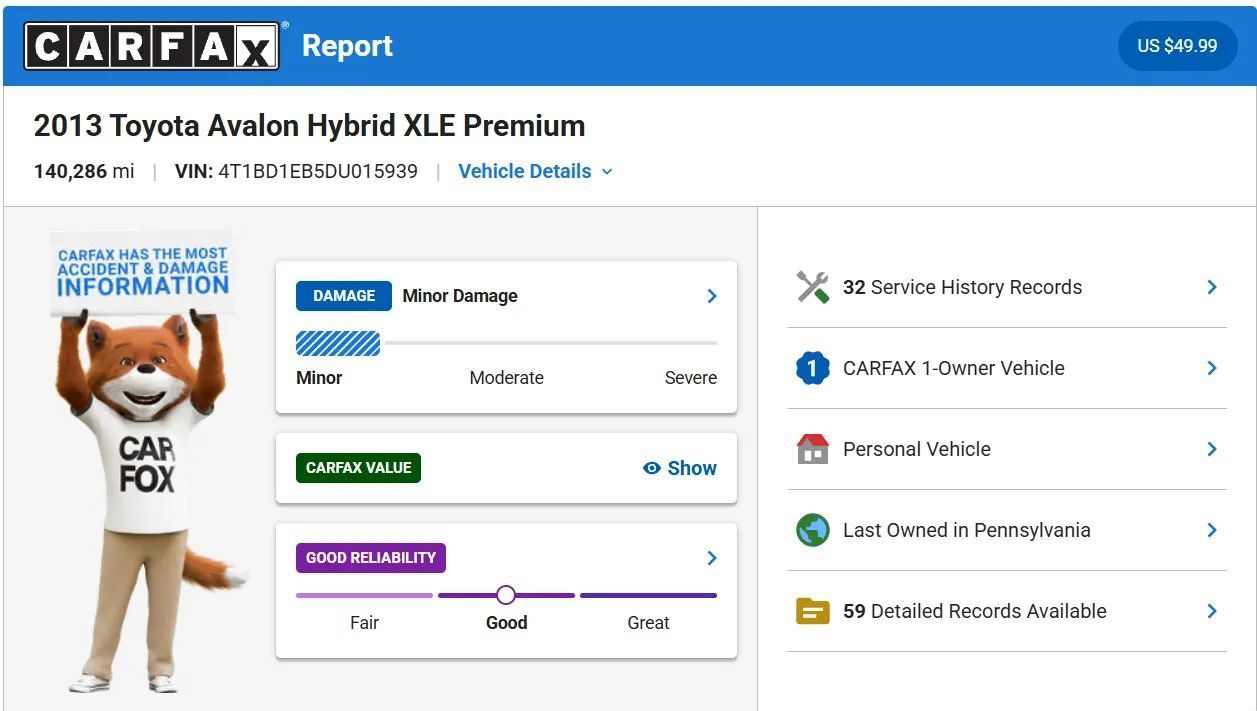Click the US $49.99 price button
1257x711 pixels.
(1177, 46)
